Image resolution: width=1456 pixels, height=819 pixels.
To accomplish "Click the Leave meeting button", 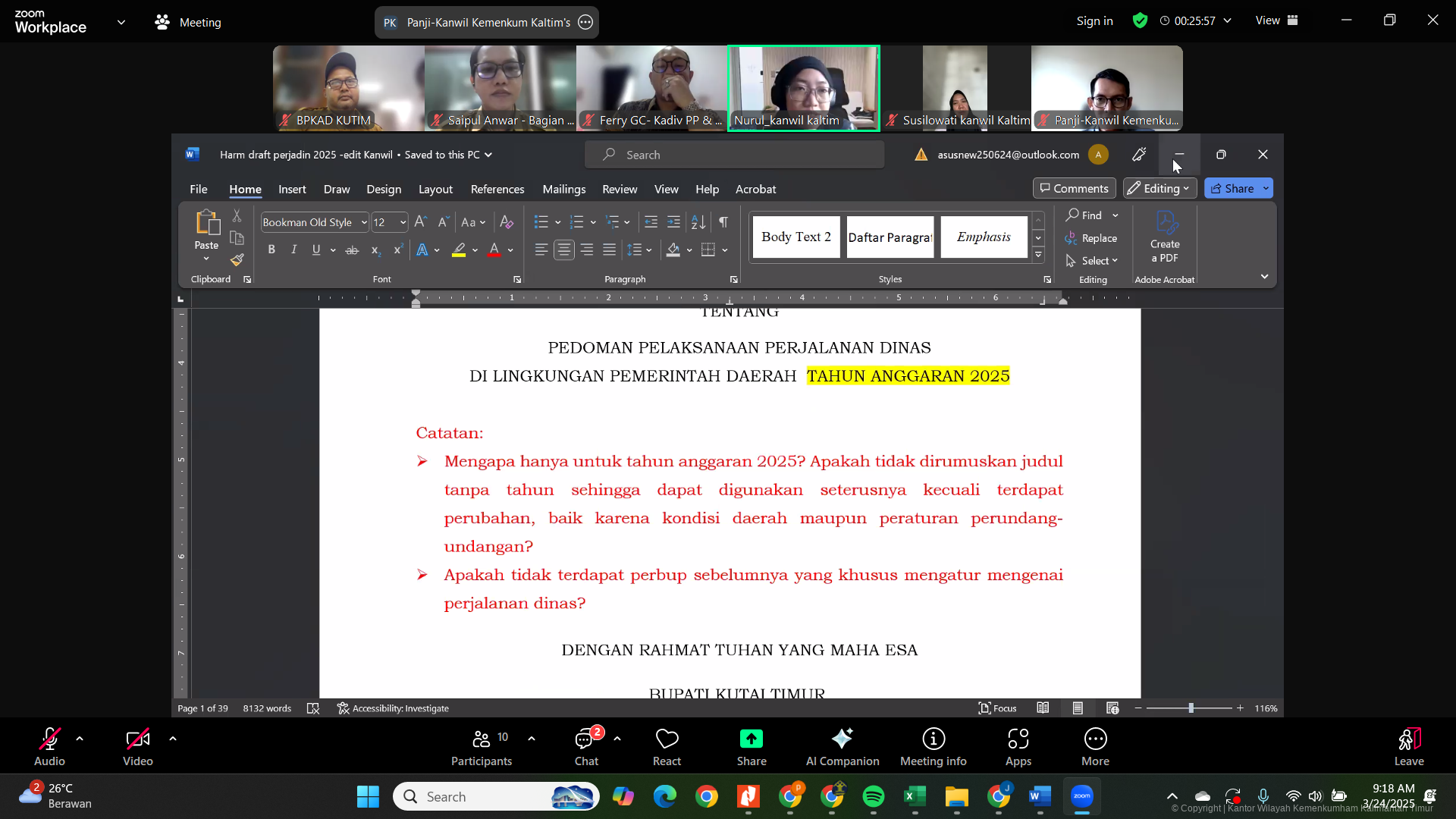I will pyautogui.click(x=1409, y=747).
